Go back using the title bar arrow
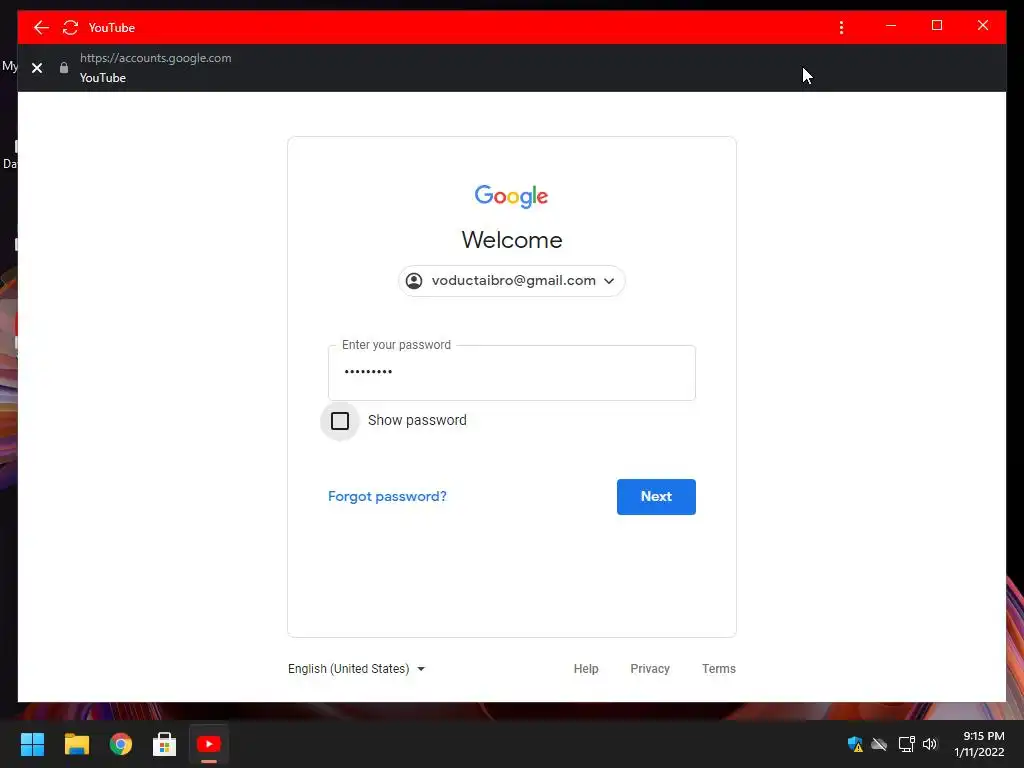This screenshot has height=768, width=1024. click(x=41, y=27)
